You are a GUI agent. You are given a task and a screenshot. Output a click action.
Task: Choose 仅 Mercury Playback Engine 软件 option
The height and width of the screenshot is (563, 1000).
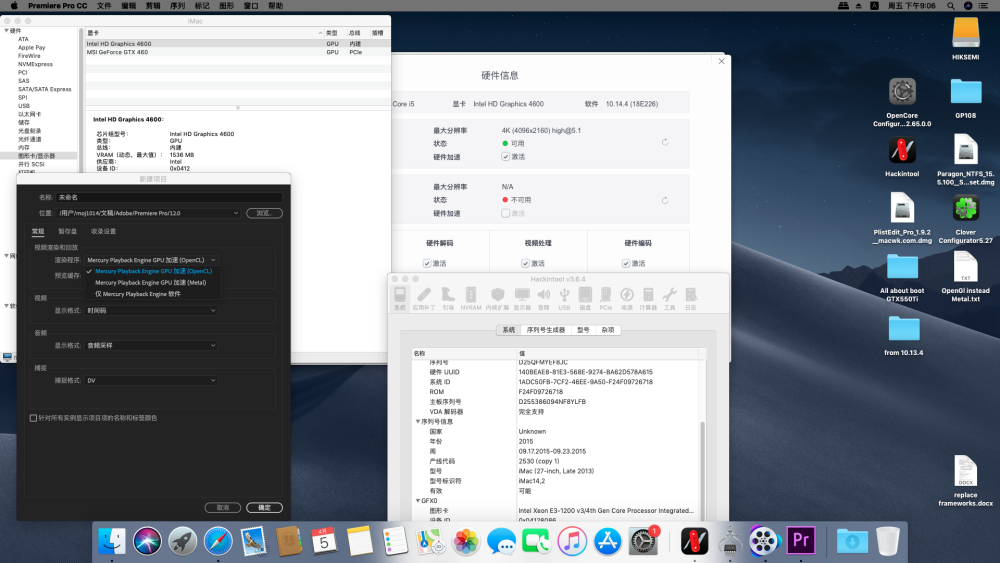point(138,294)
